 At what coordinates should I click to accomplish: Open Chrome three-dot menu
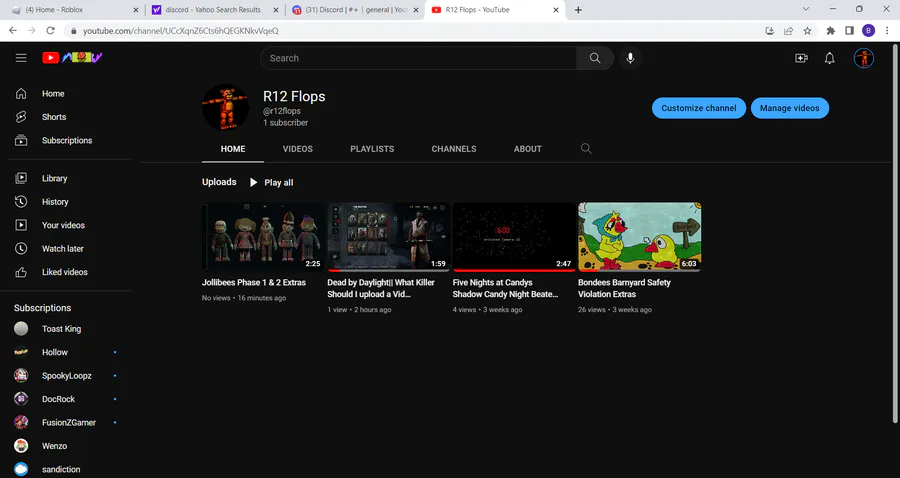pyautogui.click(x=887, y=31)
